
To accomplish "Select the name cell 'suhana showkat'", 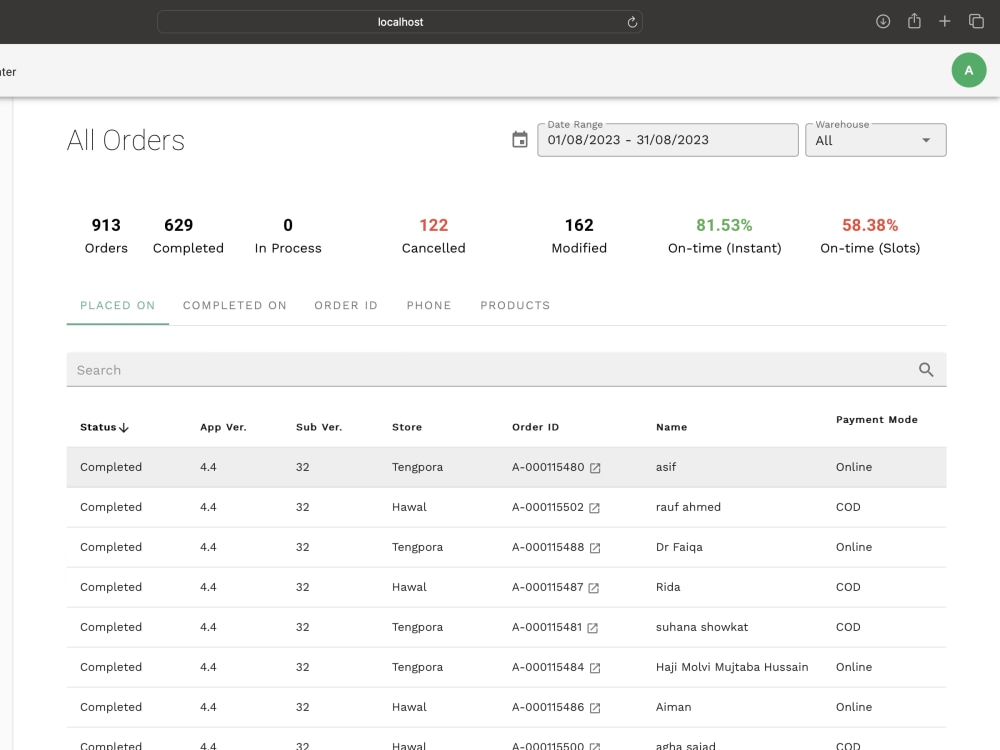I will tap(702, 627).
